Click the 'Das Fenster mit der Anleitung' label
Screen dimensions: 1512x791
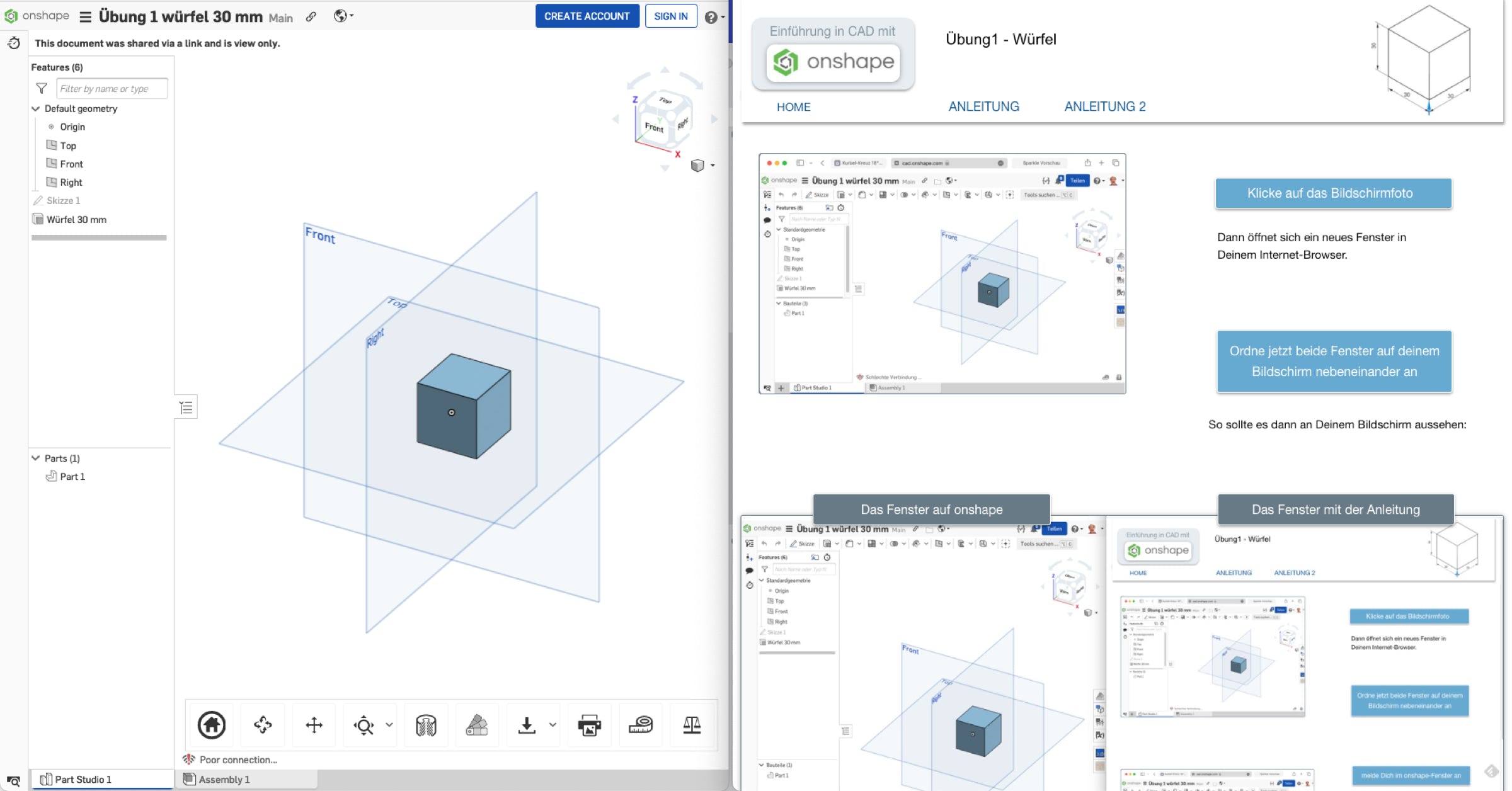[1336, 509]
